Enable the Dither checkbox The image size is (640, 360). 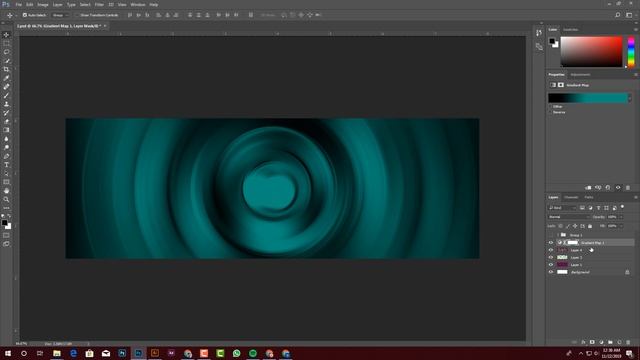[x=551, y=107]
